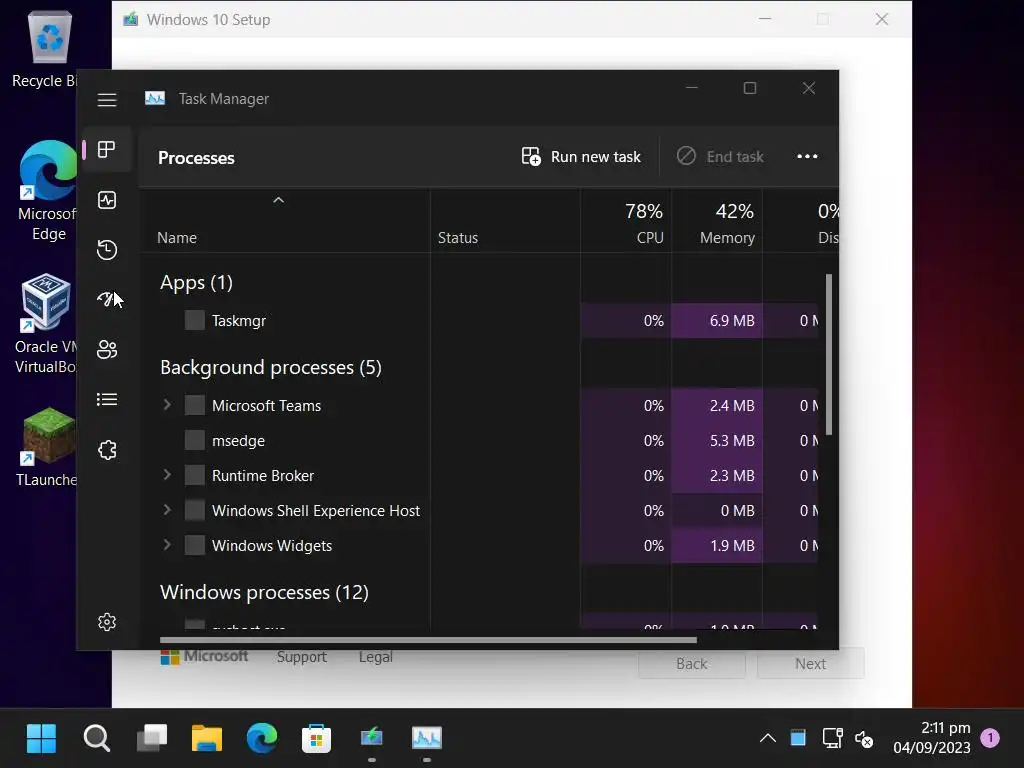Open Details page in sidebar
Screen dimensions: 1024x768
[107, 399]
